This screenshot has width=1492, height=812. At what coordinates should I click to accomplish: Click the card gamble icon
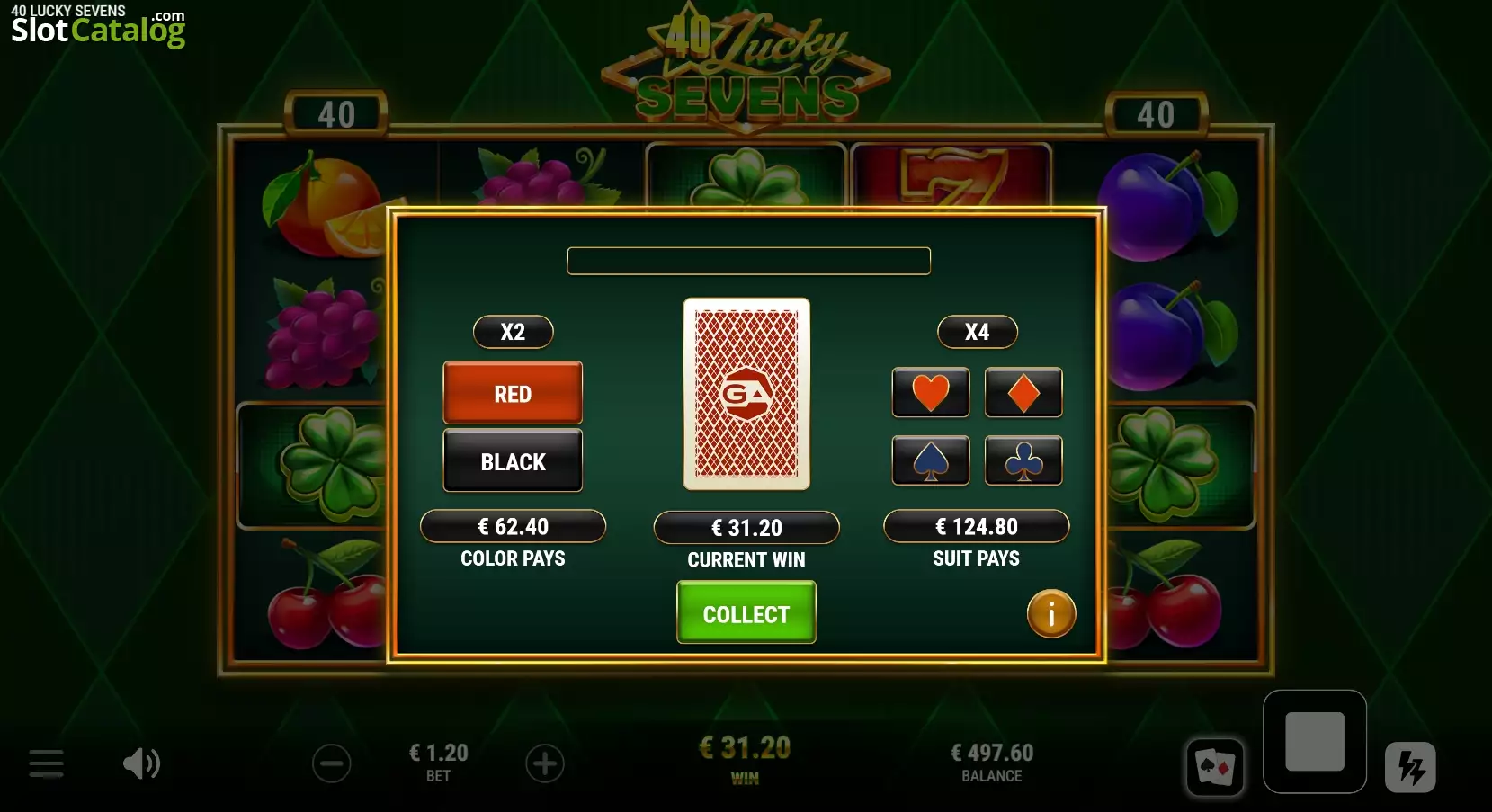[x=1215, y=767]
